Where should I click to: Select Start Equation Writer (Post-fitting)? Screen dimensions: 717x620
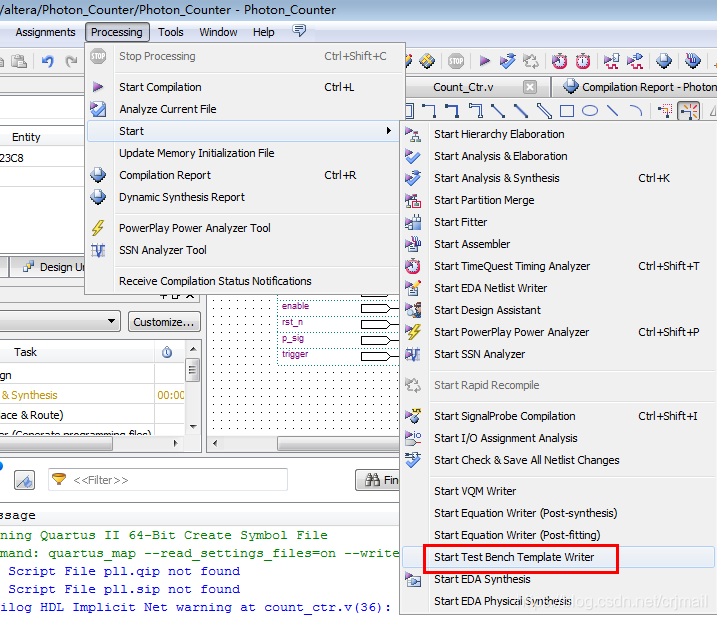[558, 534]
